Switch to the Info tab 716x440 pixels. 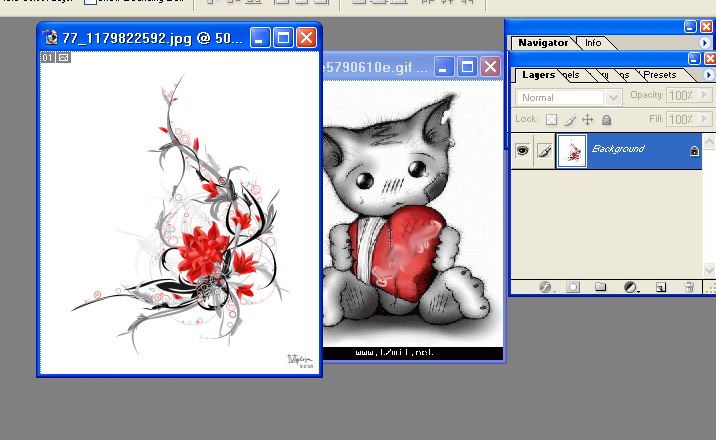coord(593,43)
